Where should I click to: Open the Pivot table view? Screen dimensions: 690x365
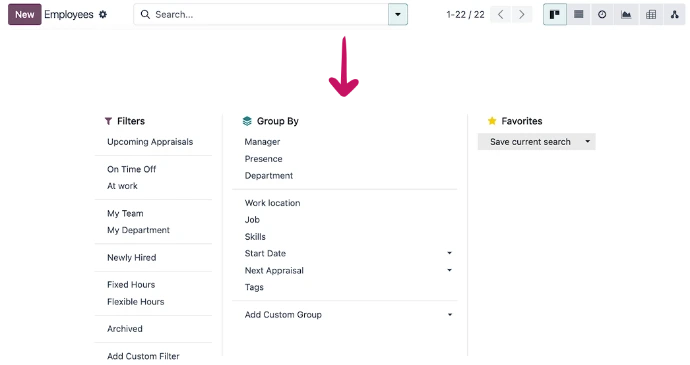tap(651, 15)
